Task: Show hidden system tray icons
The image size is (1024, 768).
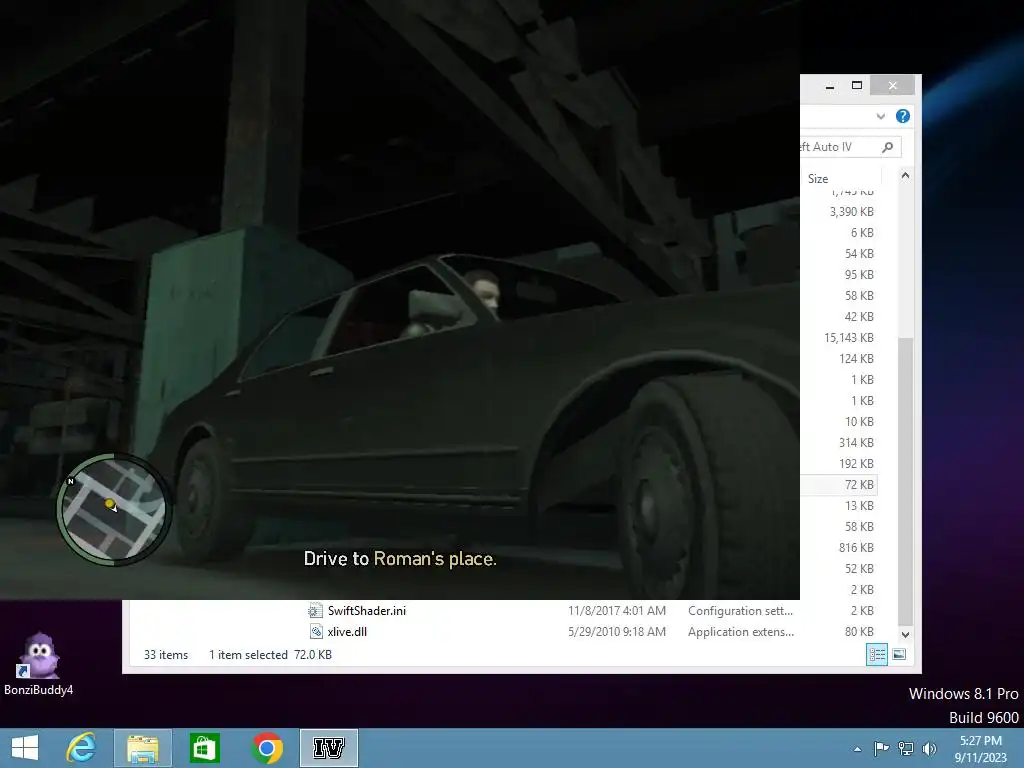Action: click(857, 749)
